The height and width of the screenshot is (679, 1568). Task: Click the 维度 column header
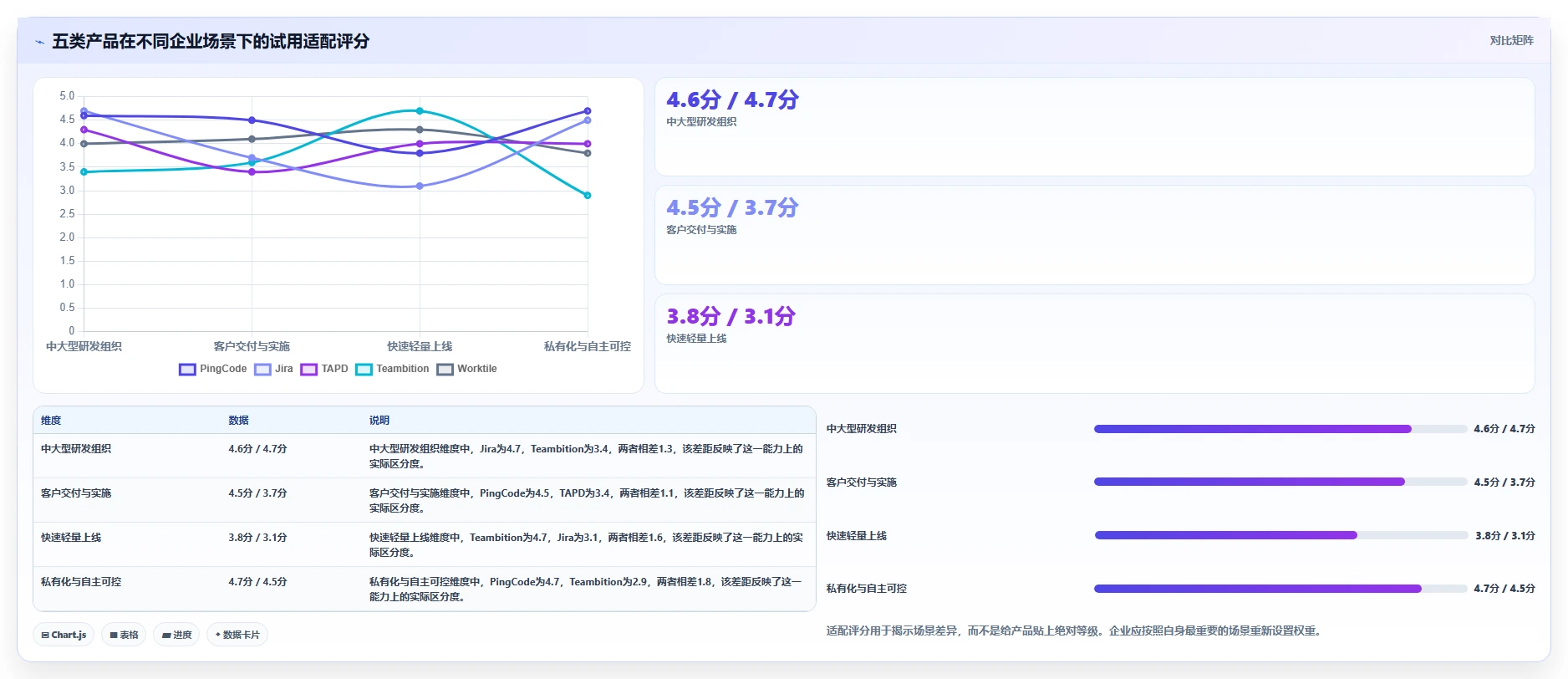coord(51,421)
